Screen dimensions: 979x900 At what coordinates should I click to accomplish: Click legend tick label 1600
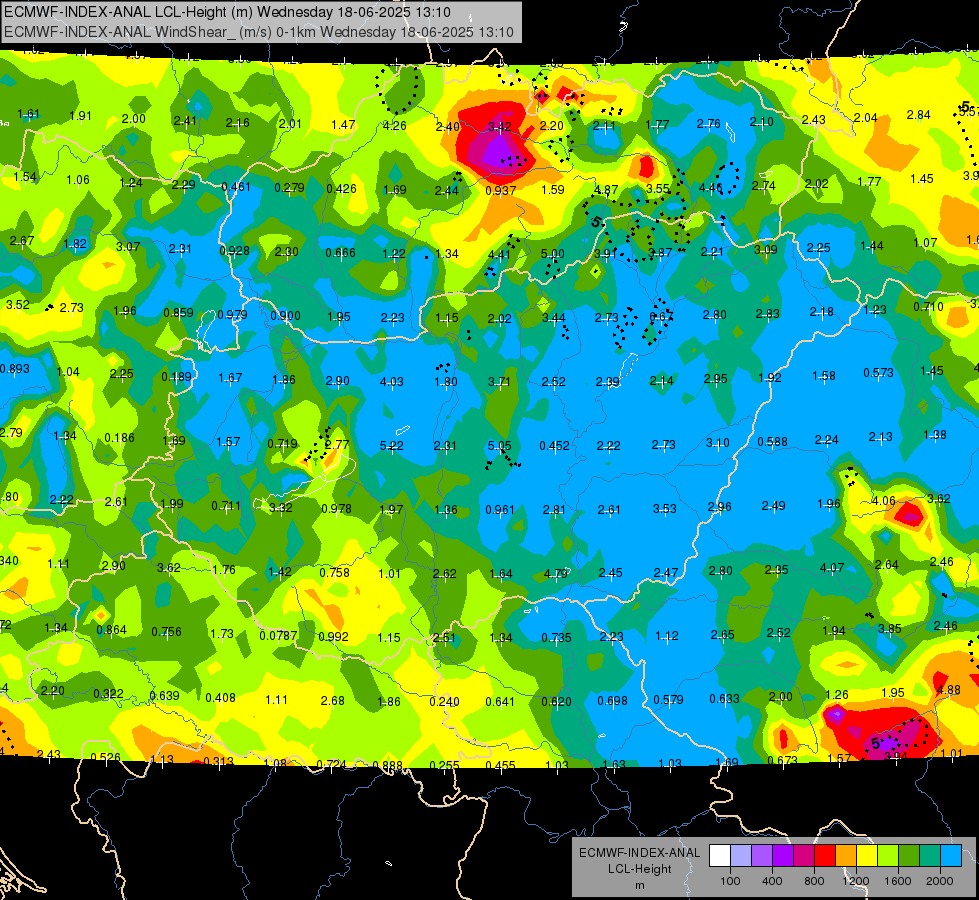tap(898, 881)
